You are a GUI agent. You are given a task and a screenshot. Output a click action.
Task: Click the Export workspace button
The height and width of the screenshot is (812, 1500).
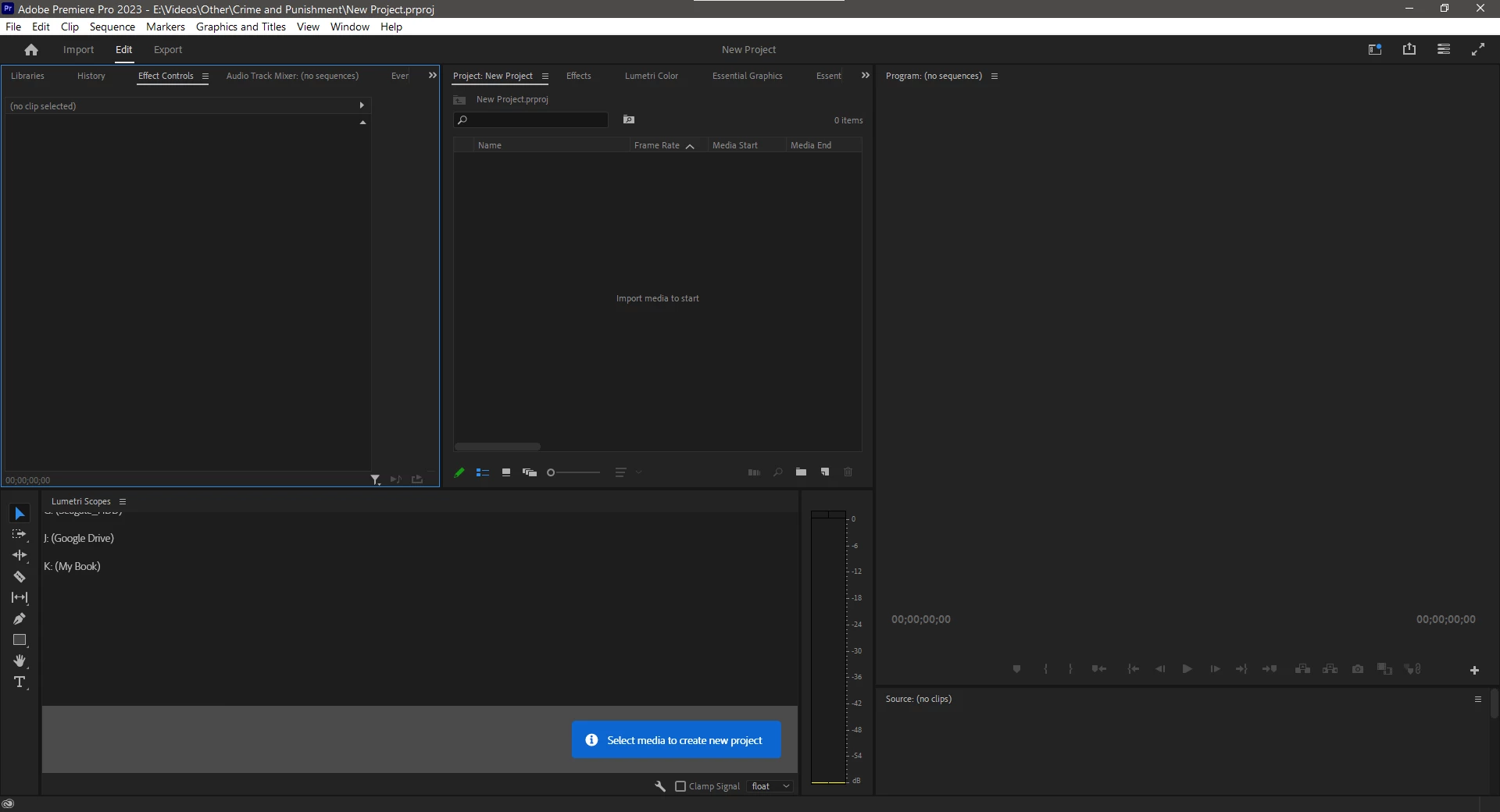(168, 49)
